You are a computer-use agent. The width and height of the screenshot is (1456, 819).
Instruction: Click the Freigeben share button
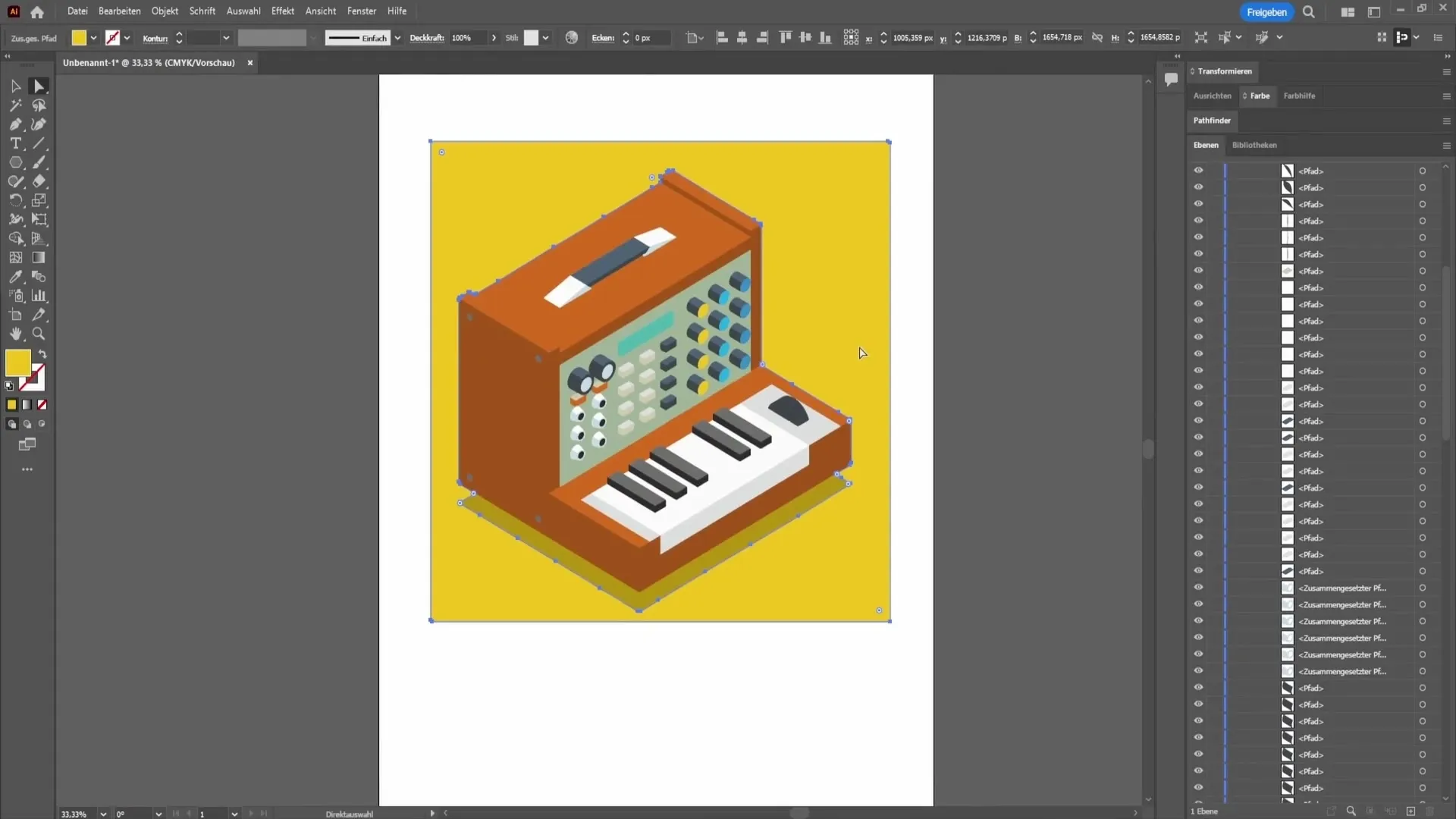coord(1266,12)
